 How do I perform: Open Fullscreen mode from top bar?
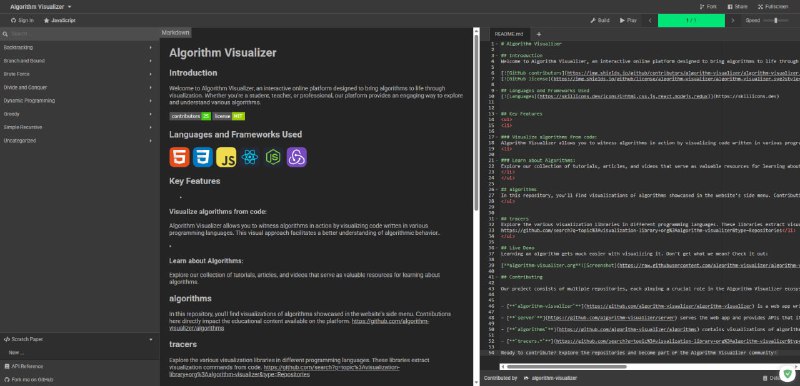coord(773,7)
